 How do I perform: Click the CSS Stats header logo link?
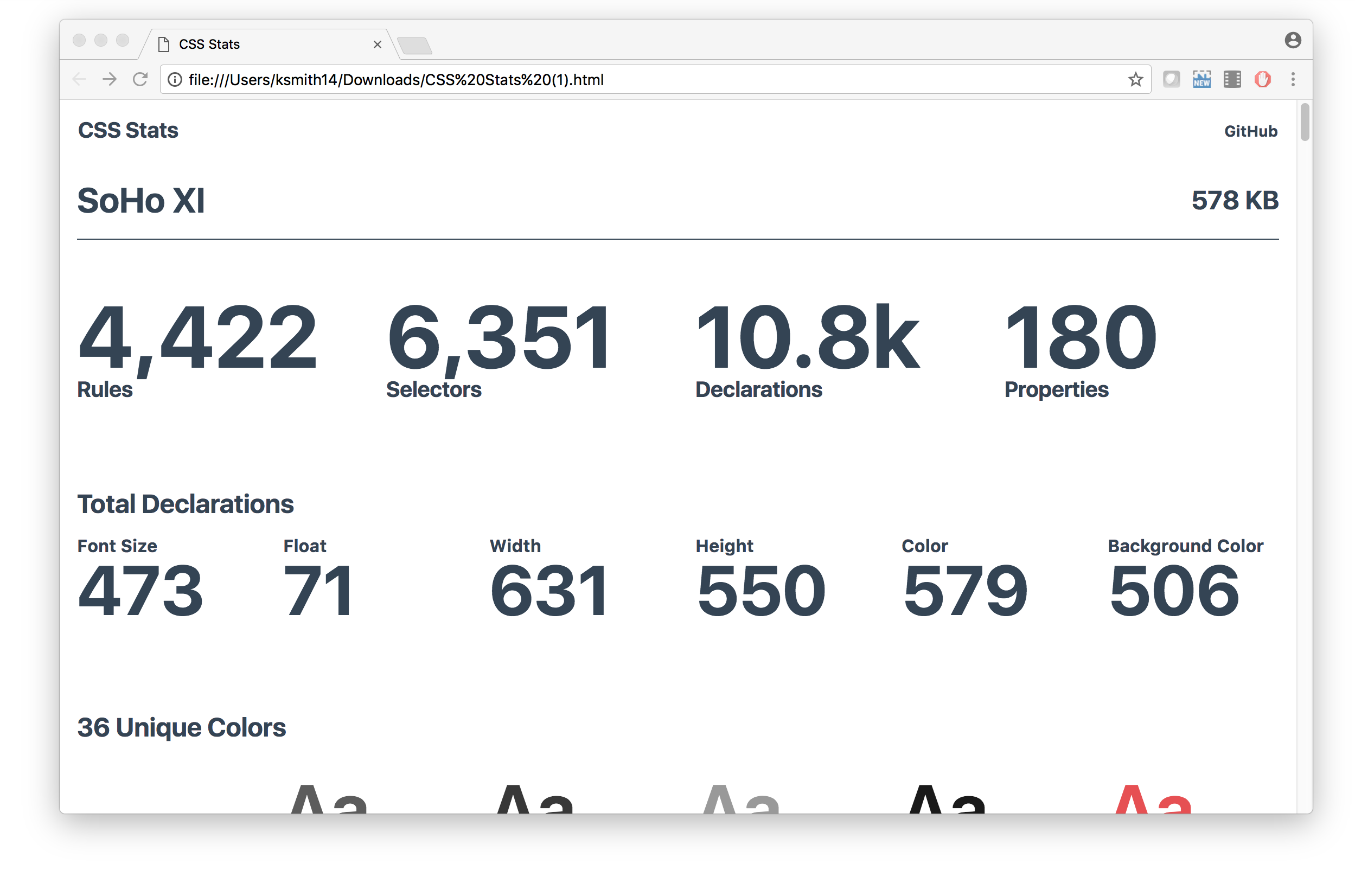coord(128,130)
